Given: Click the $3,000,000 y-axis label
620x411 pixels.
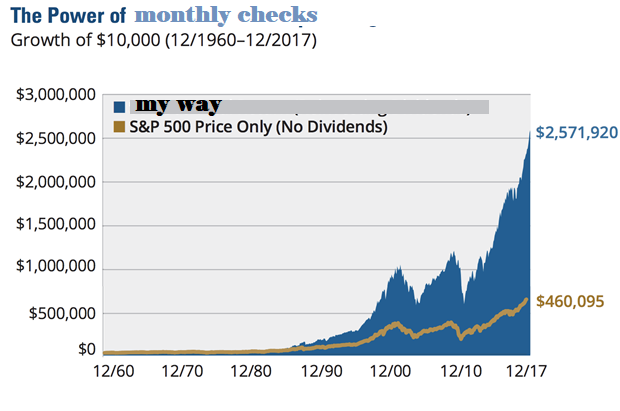Looking at the screenshot, I should point(56,95).
